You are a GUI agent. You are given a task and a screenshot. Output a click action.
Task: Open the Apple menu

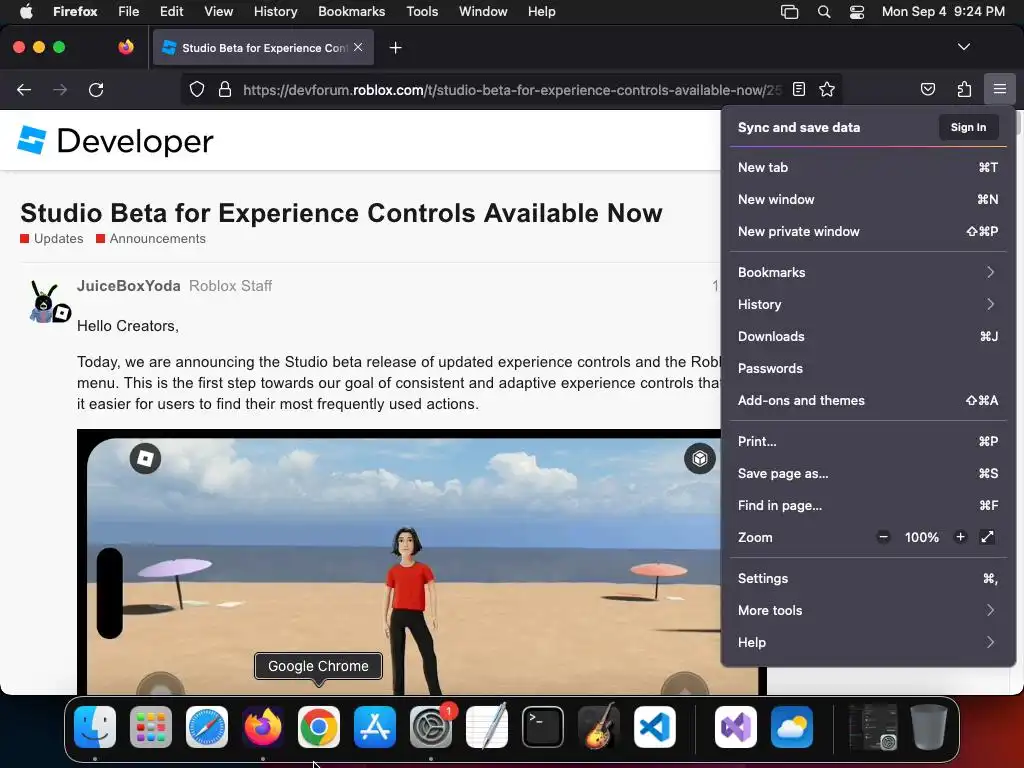point(26,12)
